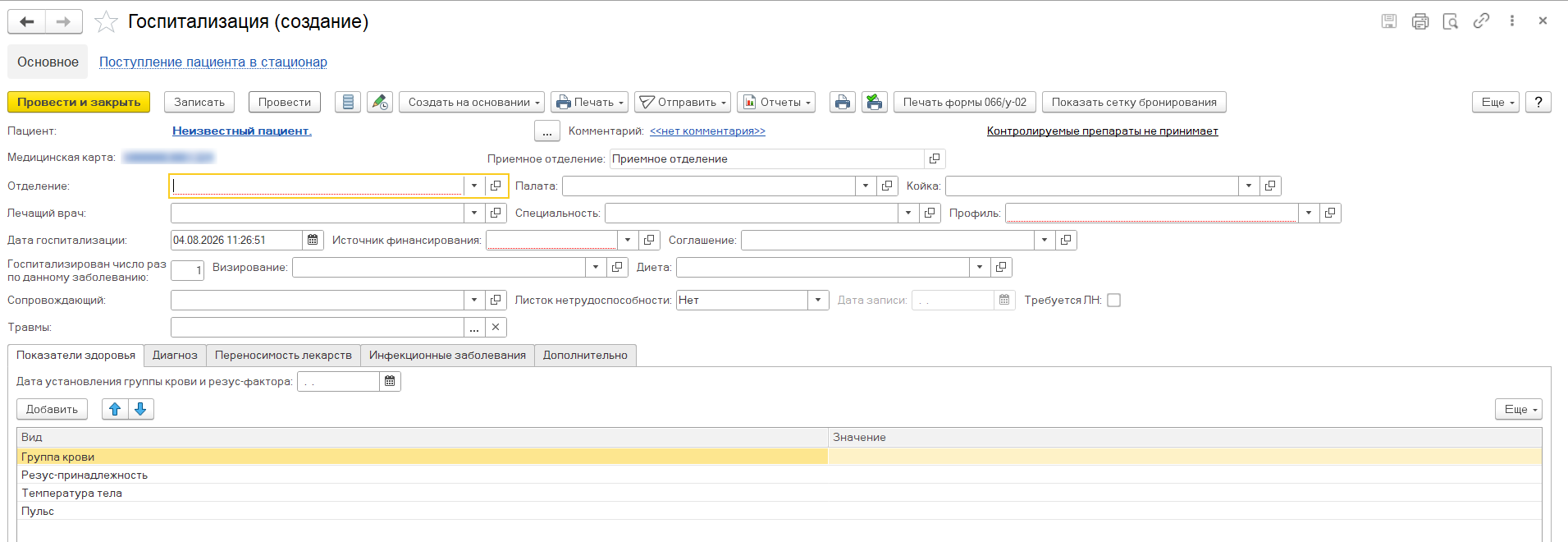The width and height of the screenshot is (1568, 542).
Task: Open нет комментария link
Action: pyautogui.click(x=707, y=131)
